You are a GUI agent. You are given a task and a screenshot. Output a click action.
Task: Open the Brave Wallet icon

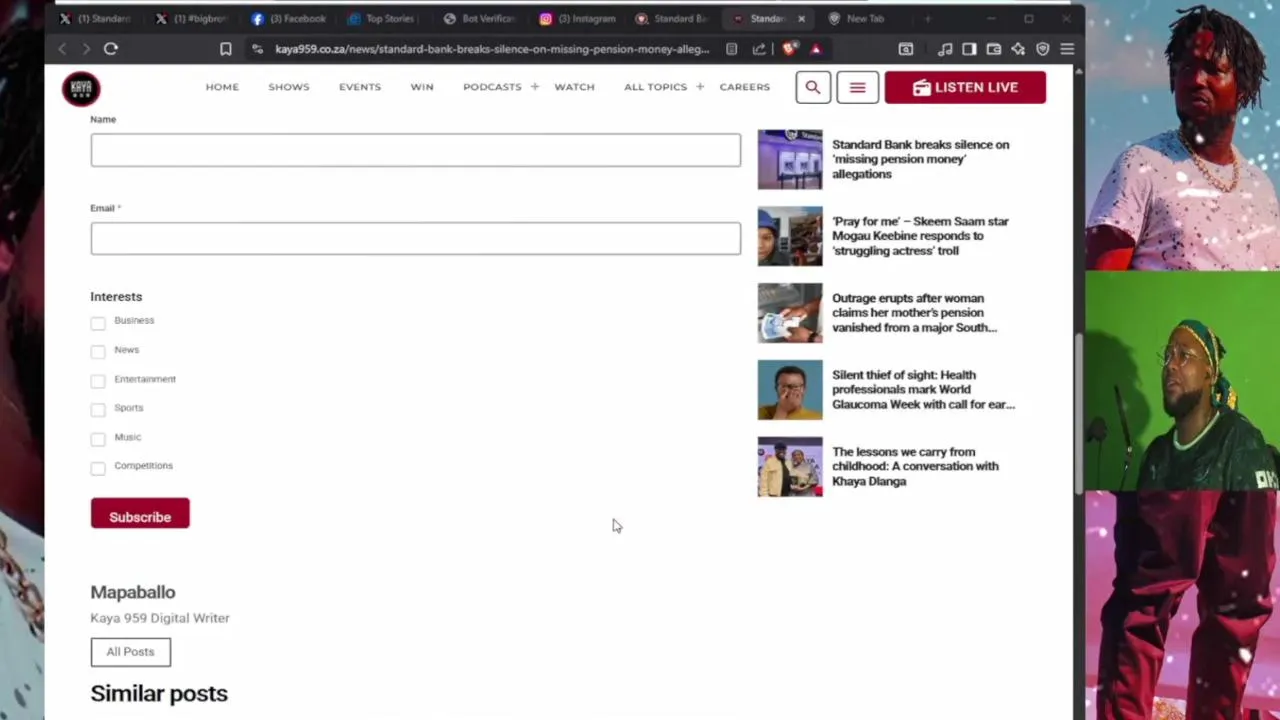[993, 49]
